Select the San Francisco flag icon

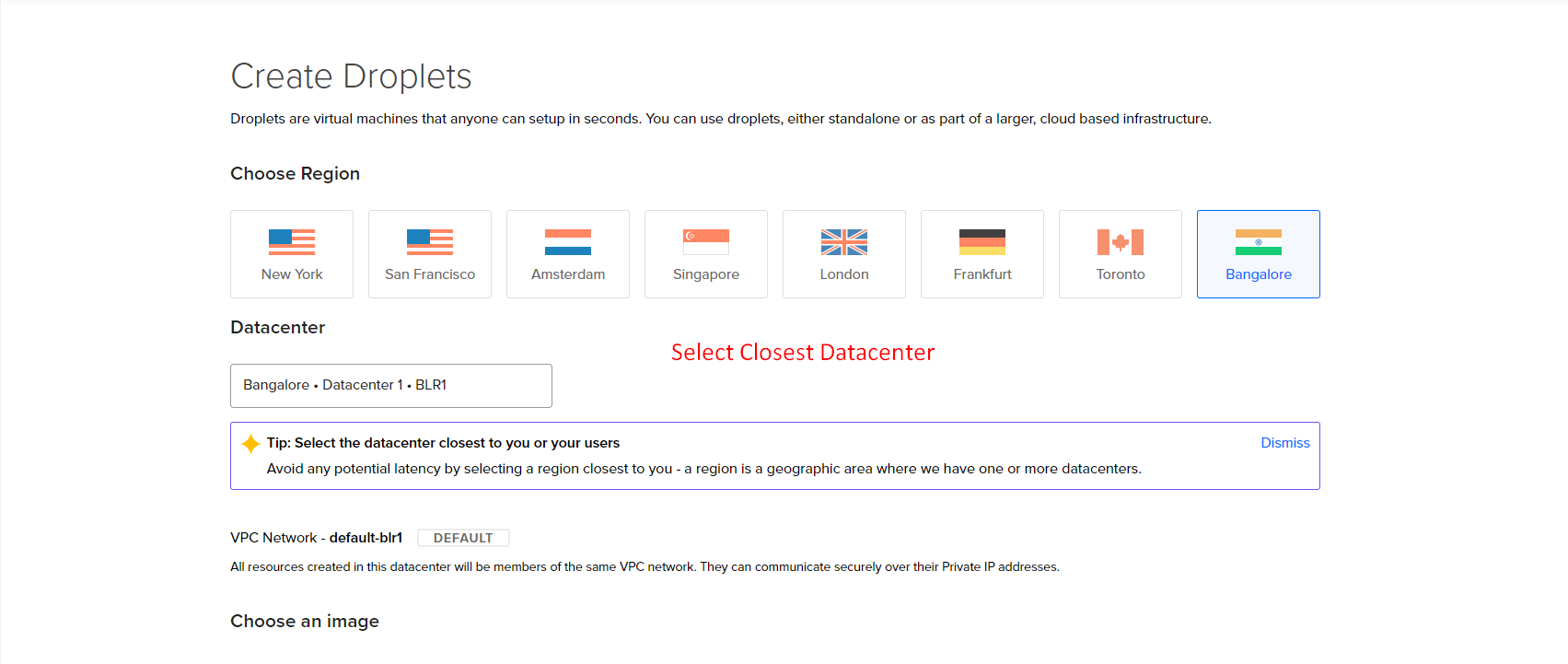430,242
